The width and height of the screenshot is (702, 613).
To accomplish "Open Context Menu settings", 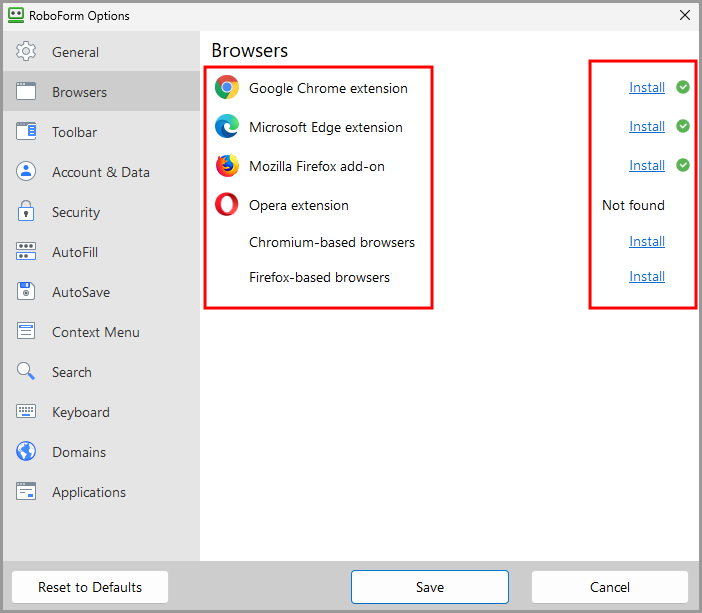I will [x=102, y=331].
